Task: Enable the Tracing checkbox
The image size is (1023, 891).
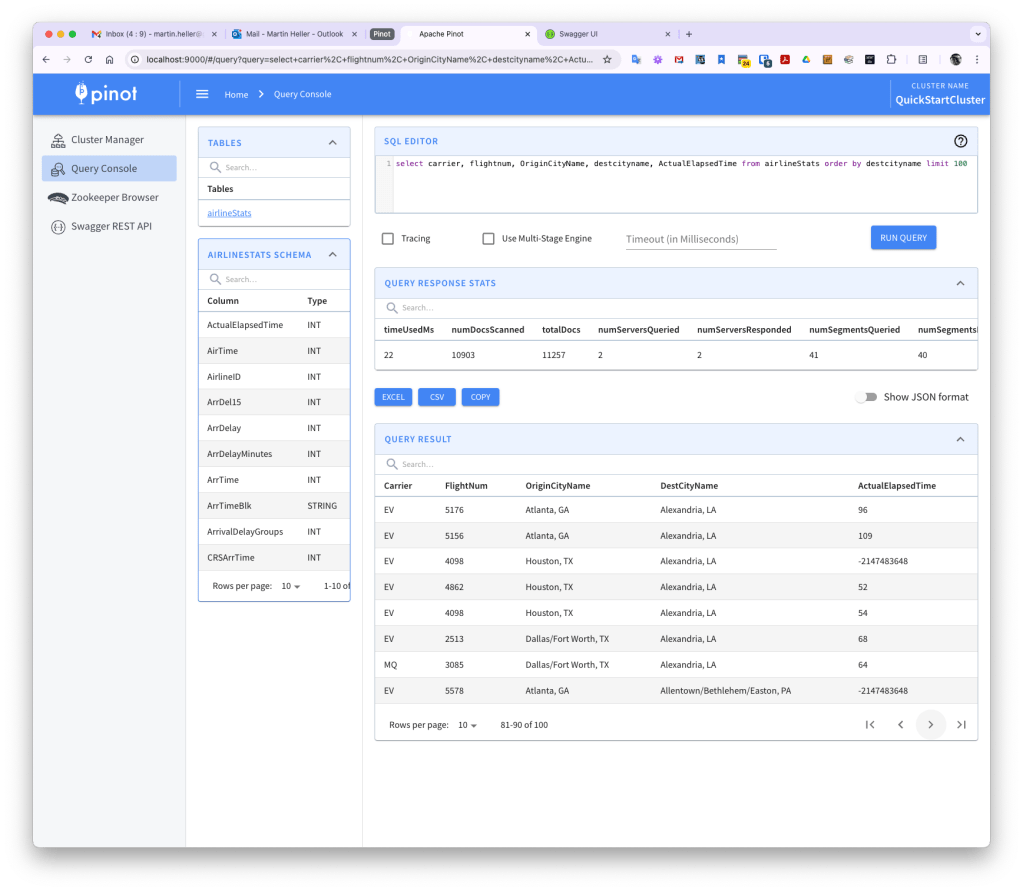Action: point(388,239)
